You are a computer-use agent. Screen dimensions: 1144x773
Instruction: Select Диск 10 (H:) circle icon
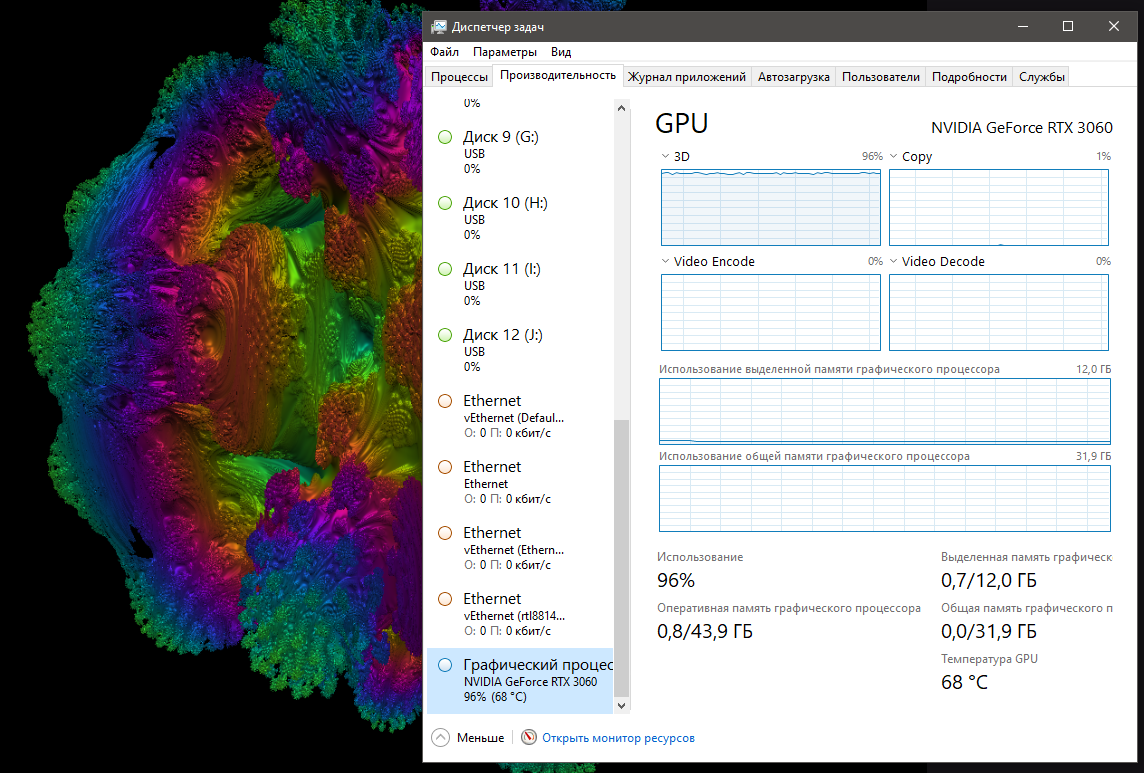[445, 203]
